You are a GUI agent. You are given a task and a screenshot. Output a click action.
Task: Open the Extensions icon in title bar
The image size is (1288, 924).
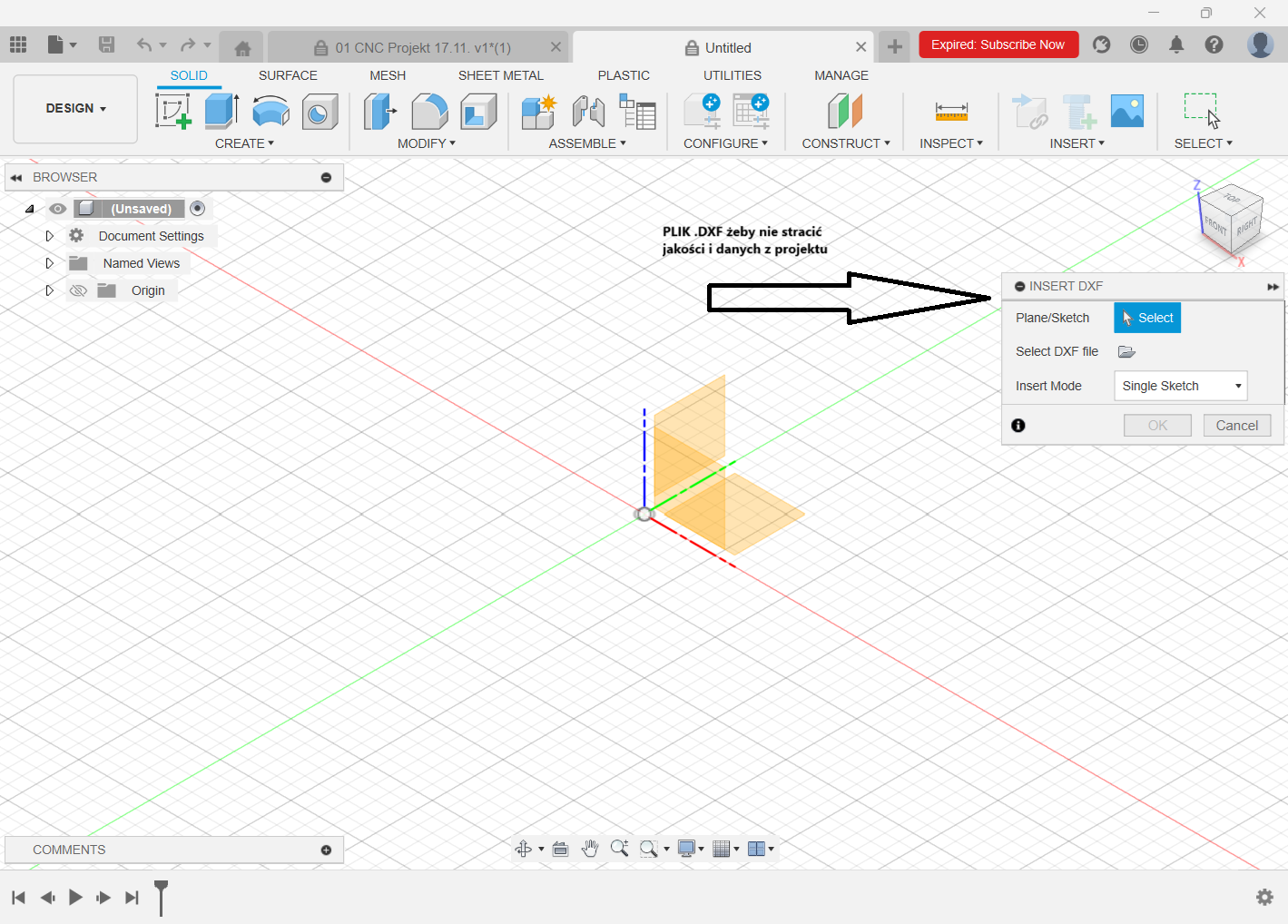(x=1101, y=44)
